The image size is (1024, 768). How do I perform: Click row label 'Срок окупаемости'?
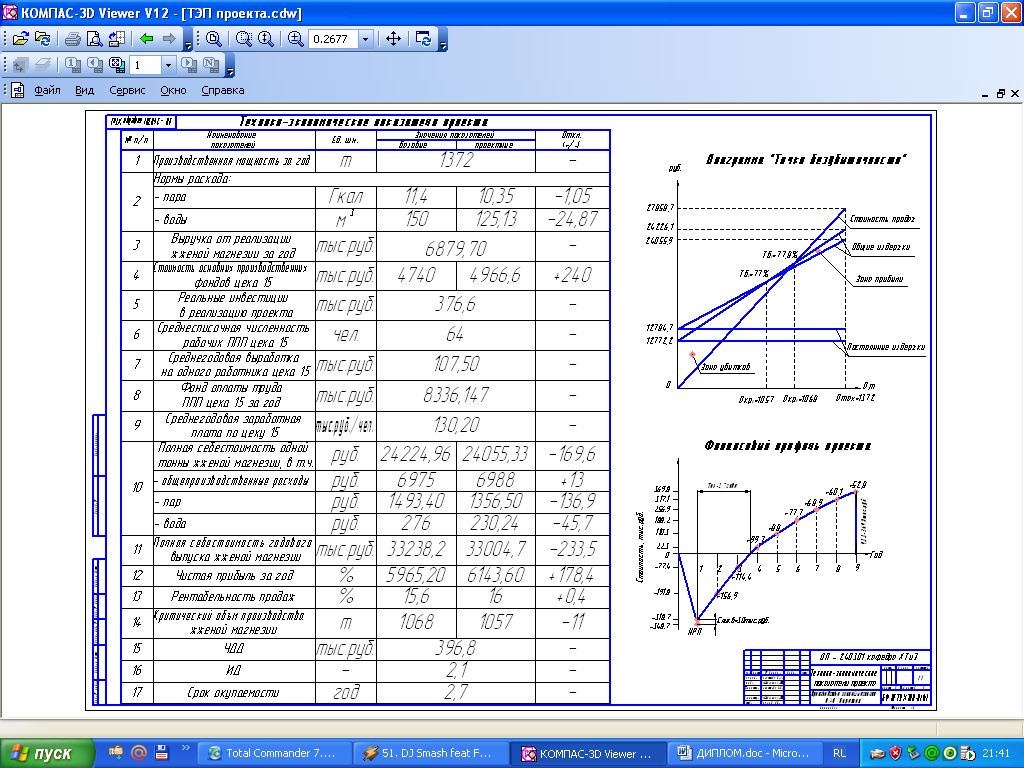[x=233, y=692]
